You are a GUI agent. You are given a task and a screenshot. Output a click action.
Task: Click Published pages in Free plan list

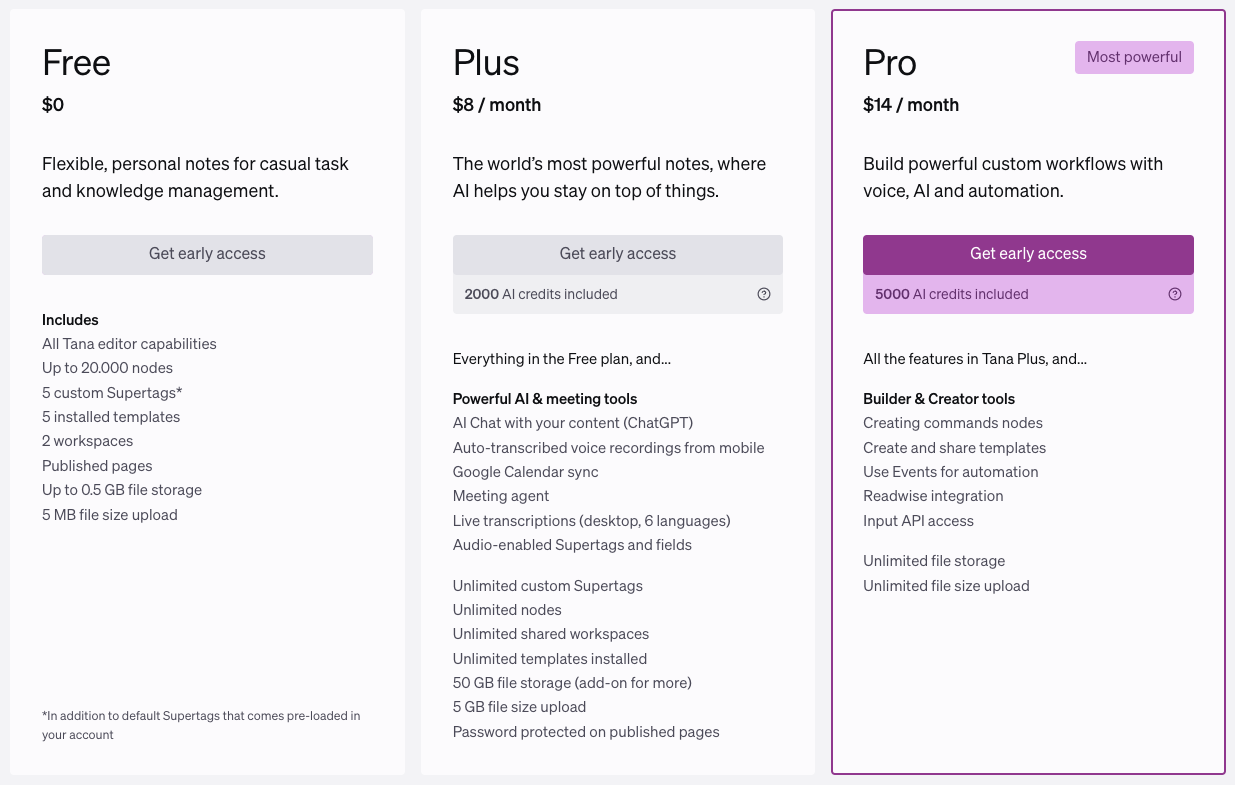pyautogui.click(x=97, y=466)
